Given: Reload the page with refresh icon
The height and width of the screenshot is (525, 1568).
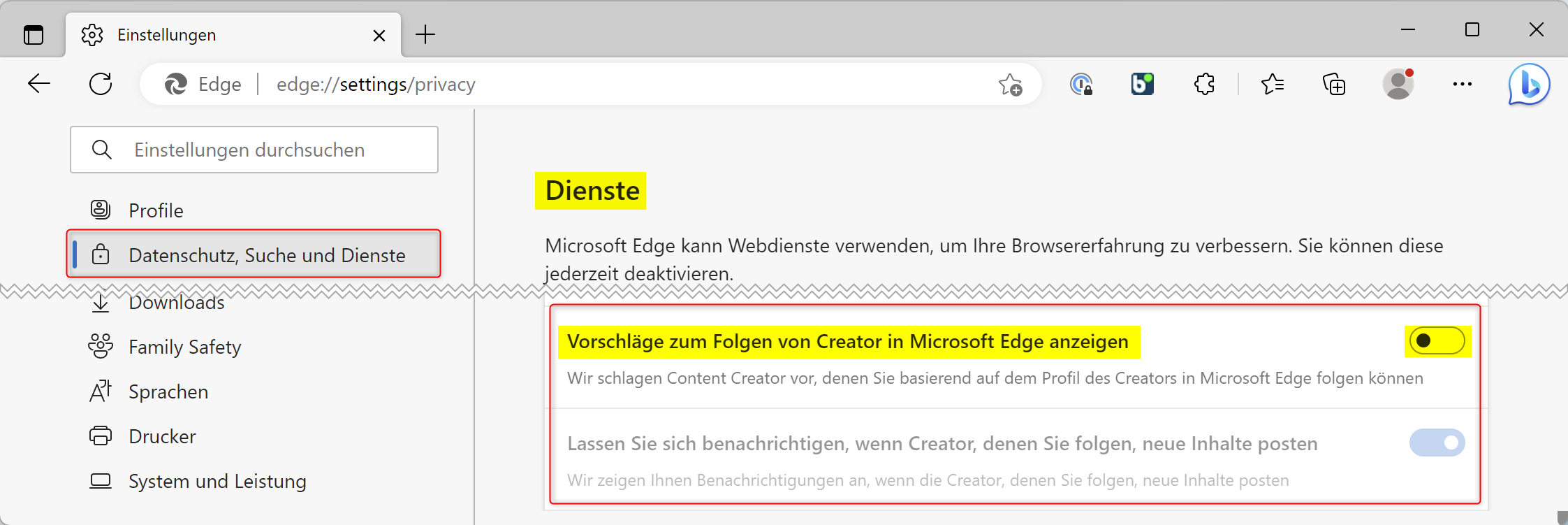Looking at the screenshot, I should pos(101,84).
